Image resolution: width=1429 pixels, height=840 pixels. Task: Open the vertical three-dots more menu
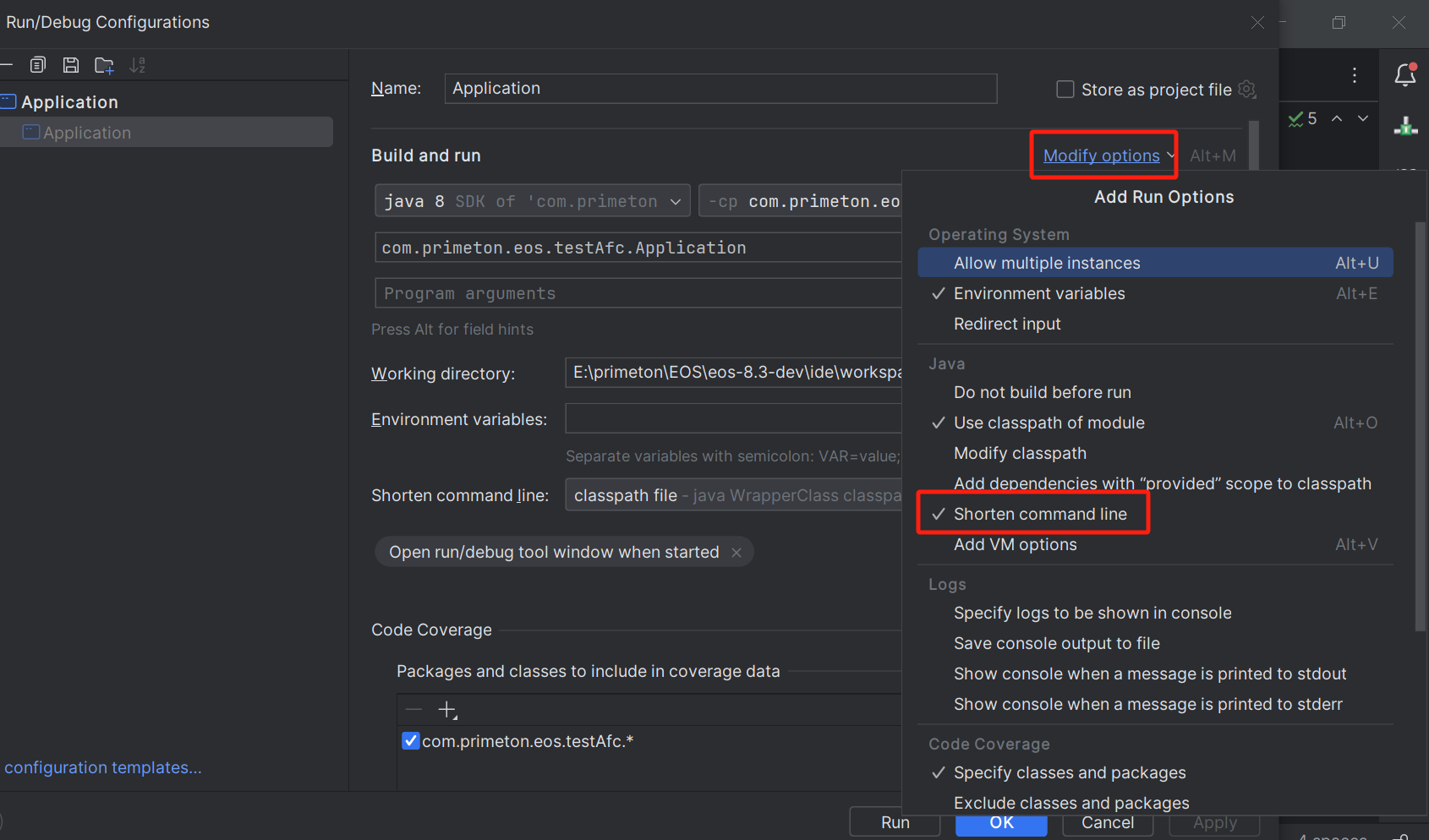[1354, 75]
